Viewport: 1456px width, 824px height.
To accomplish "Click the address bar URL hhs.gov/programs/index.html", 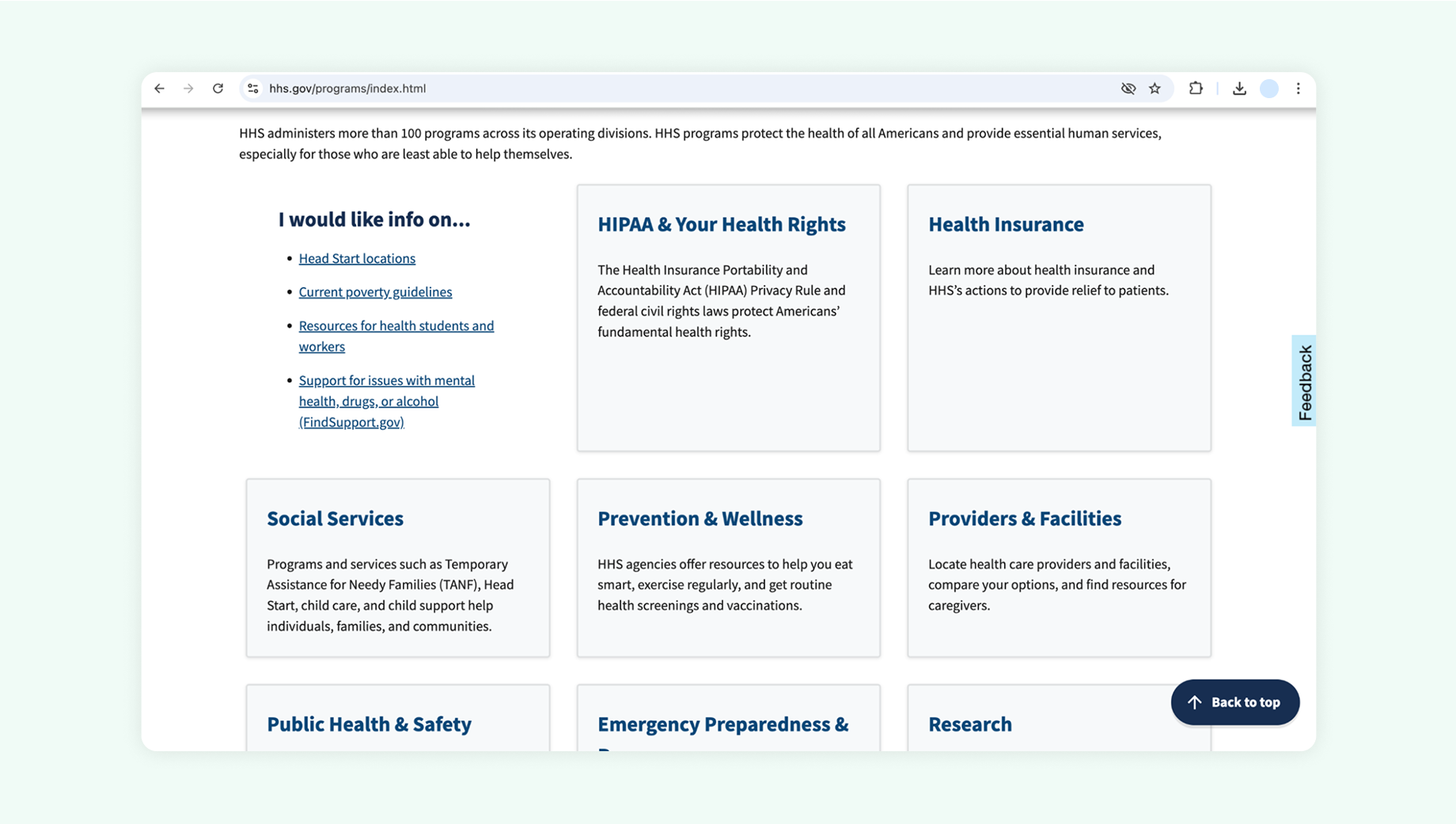I will click(347, 89).
